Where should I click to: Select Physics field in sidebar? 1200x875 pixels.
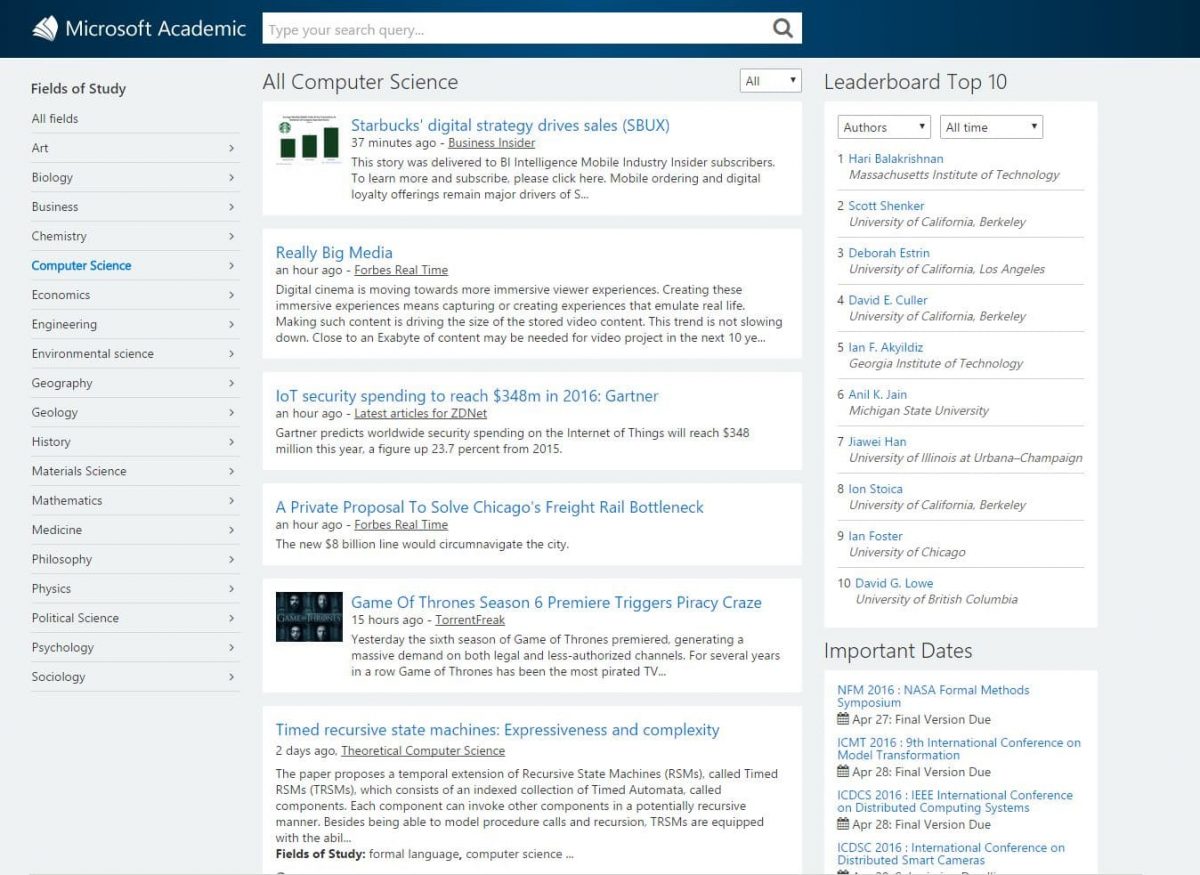point(51,588)
